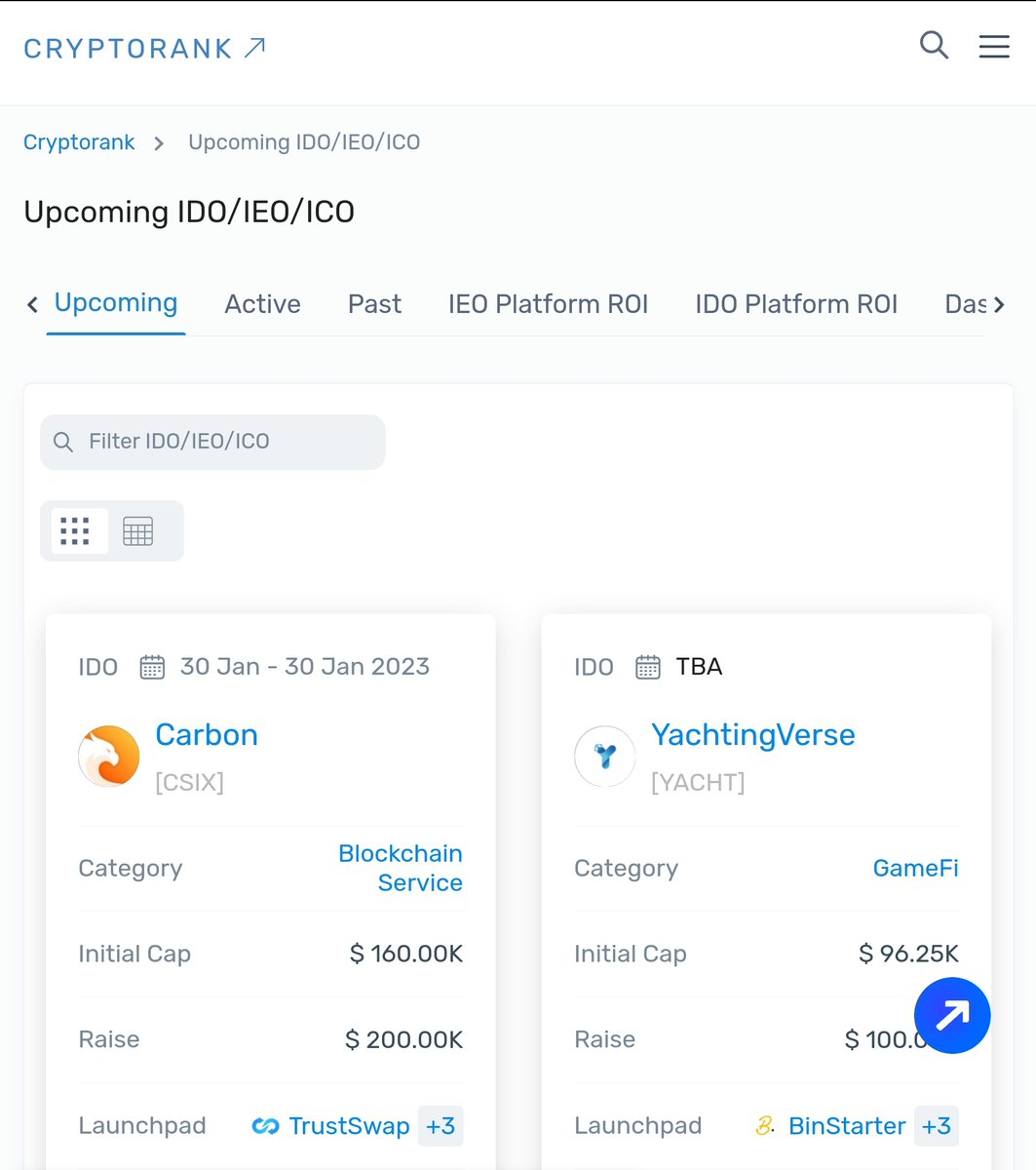1036x1170 pixels.
Task: Click the TrustSwap launchpad icon
Action: coord(265,1126)
